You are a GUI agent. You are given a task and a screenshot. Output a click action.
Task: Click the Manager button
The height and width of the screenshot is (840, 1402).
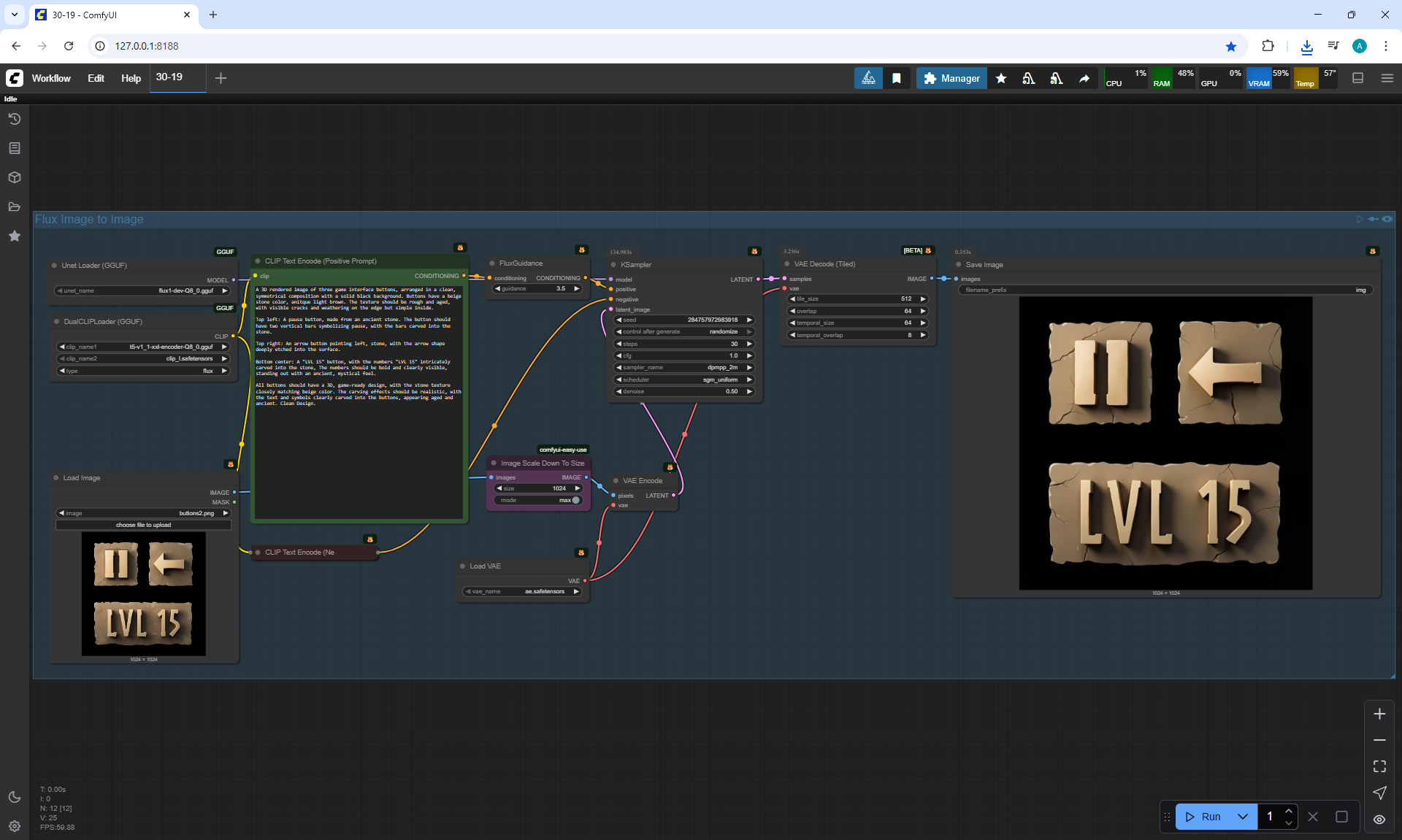[951, 78]
